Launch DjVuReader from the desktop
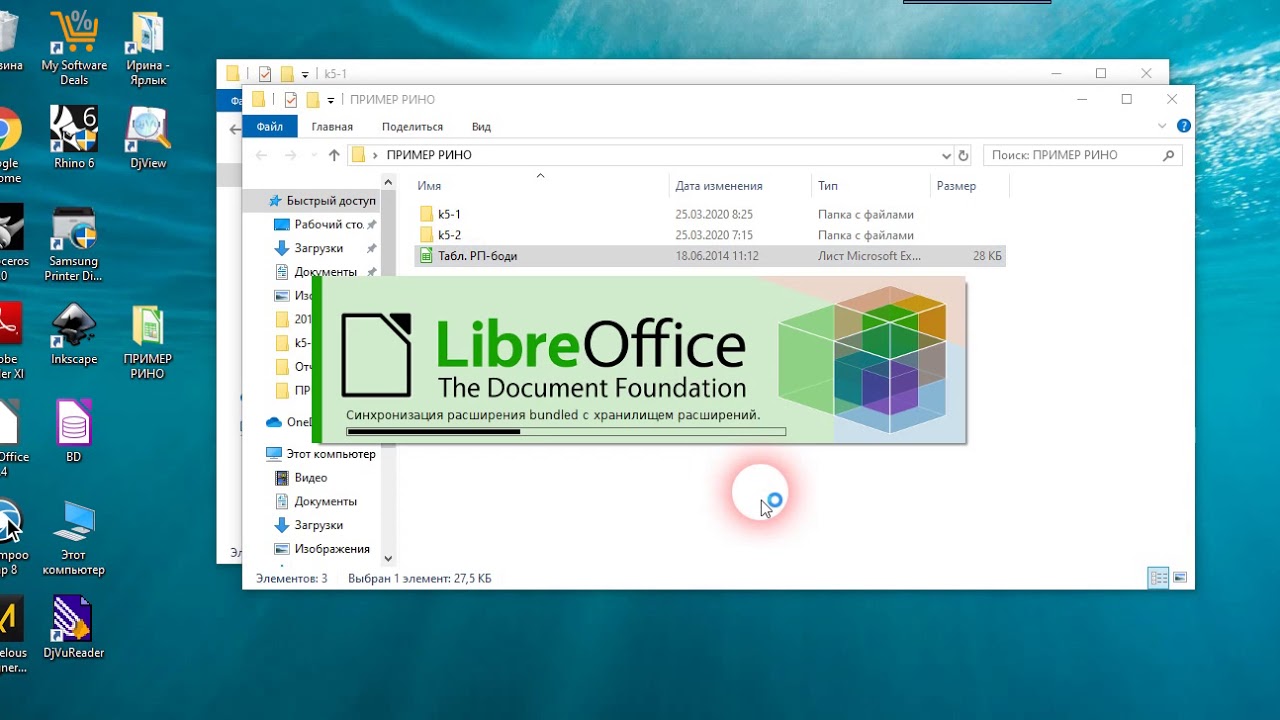1280x720 pixels. click(74, 627)
